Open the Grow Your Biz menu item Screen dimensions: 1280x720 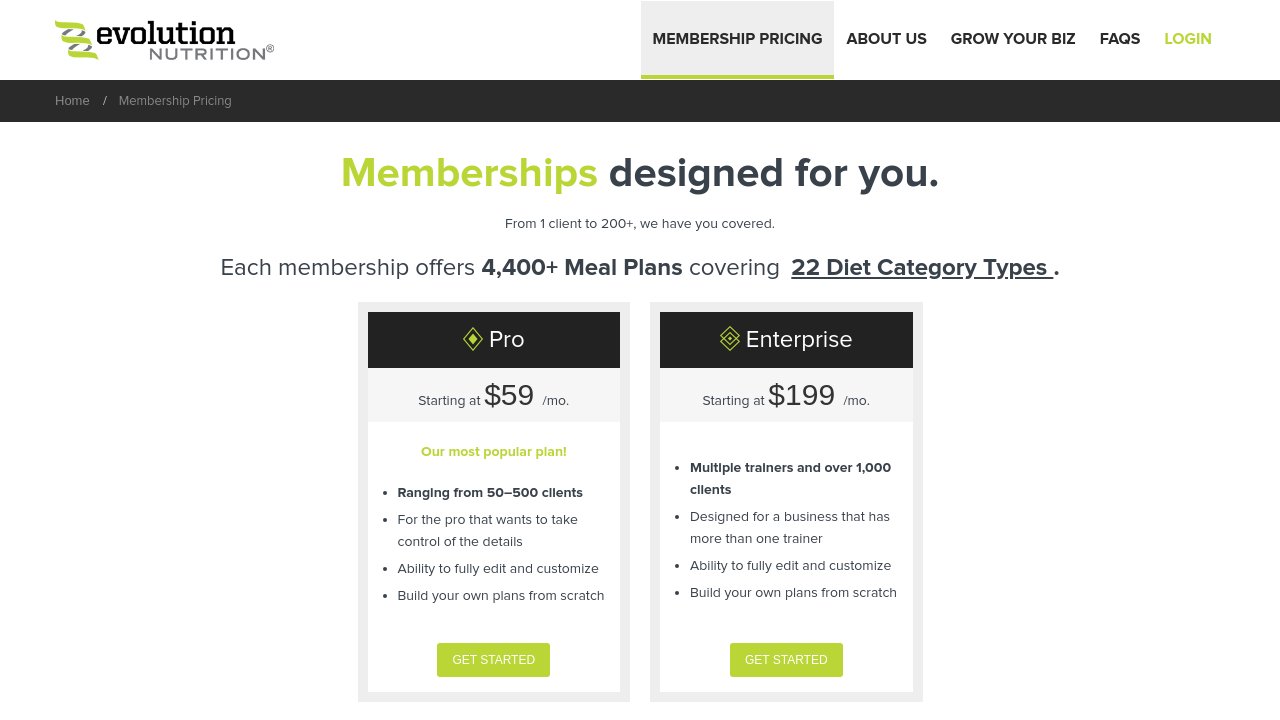click(1013, 39)
